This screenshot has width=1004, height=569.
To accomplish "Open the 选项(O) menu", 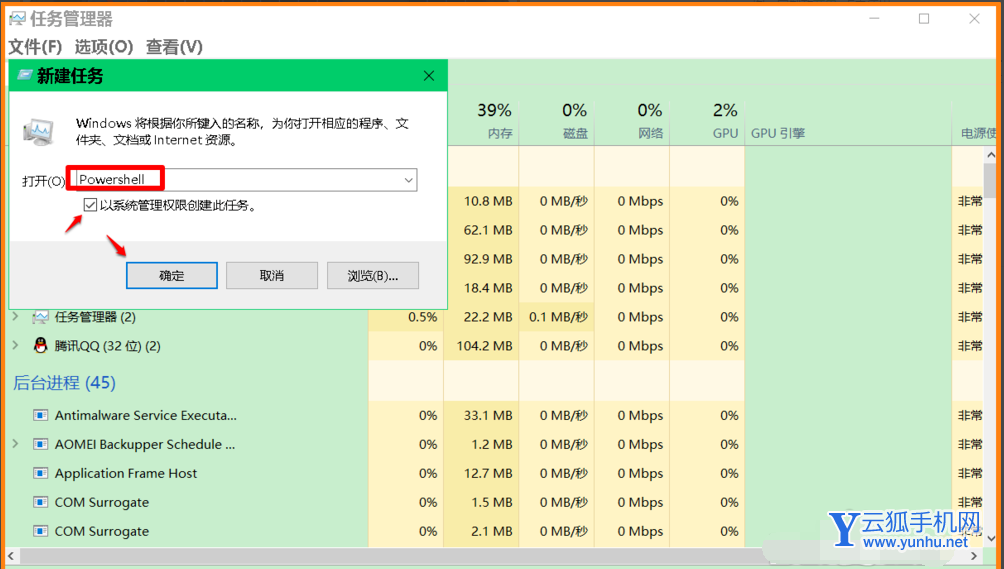I will pos(104,47).
